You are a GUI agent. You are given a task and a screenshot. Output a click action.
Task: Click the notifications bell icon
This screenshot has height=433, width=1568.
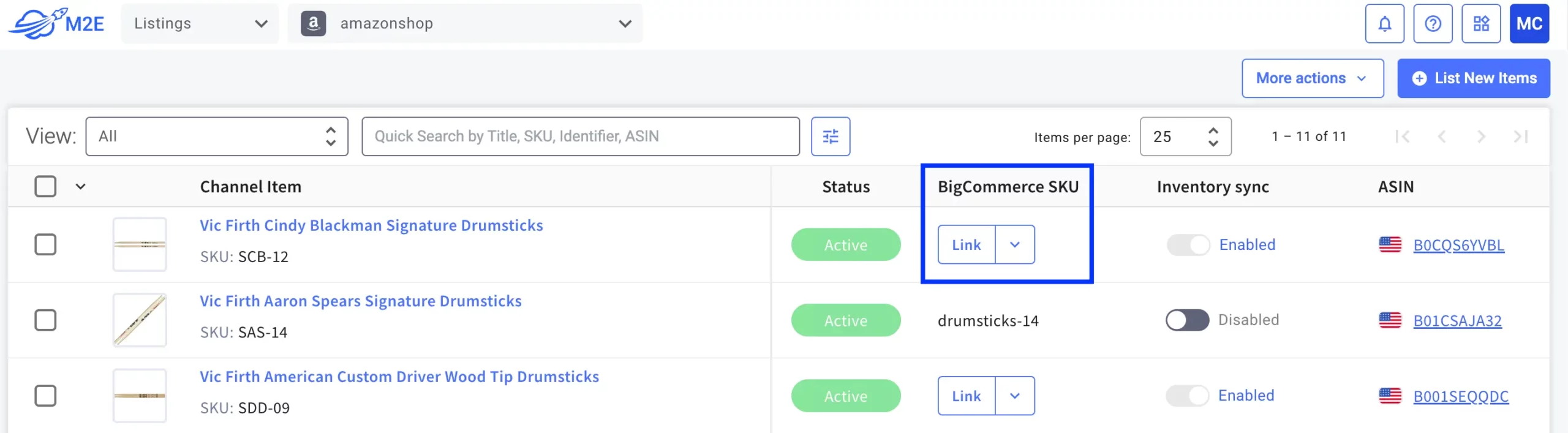coord(1384,24)
